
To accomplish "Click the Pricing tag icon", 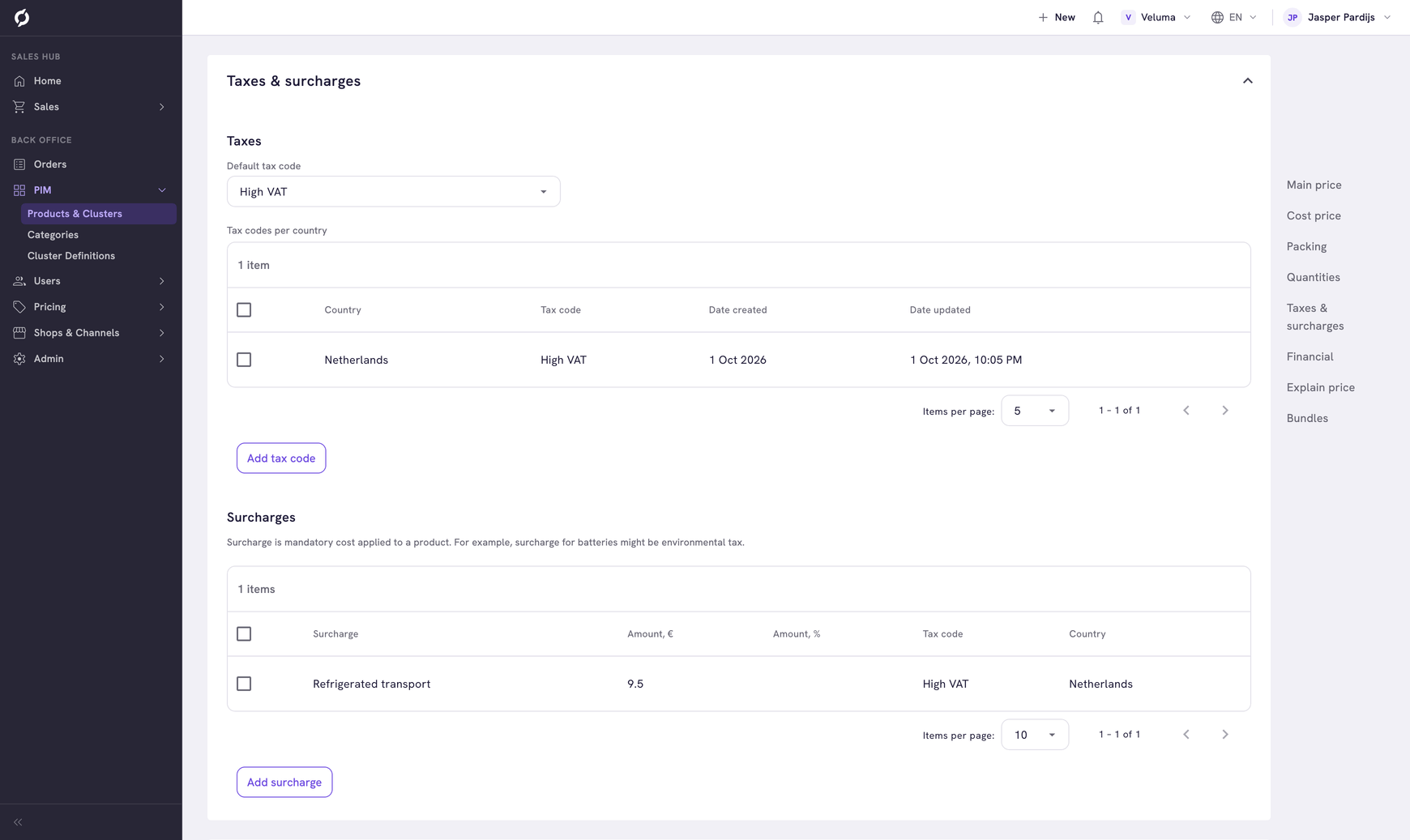I will pos(19,307).
